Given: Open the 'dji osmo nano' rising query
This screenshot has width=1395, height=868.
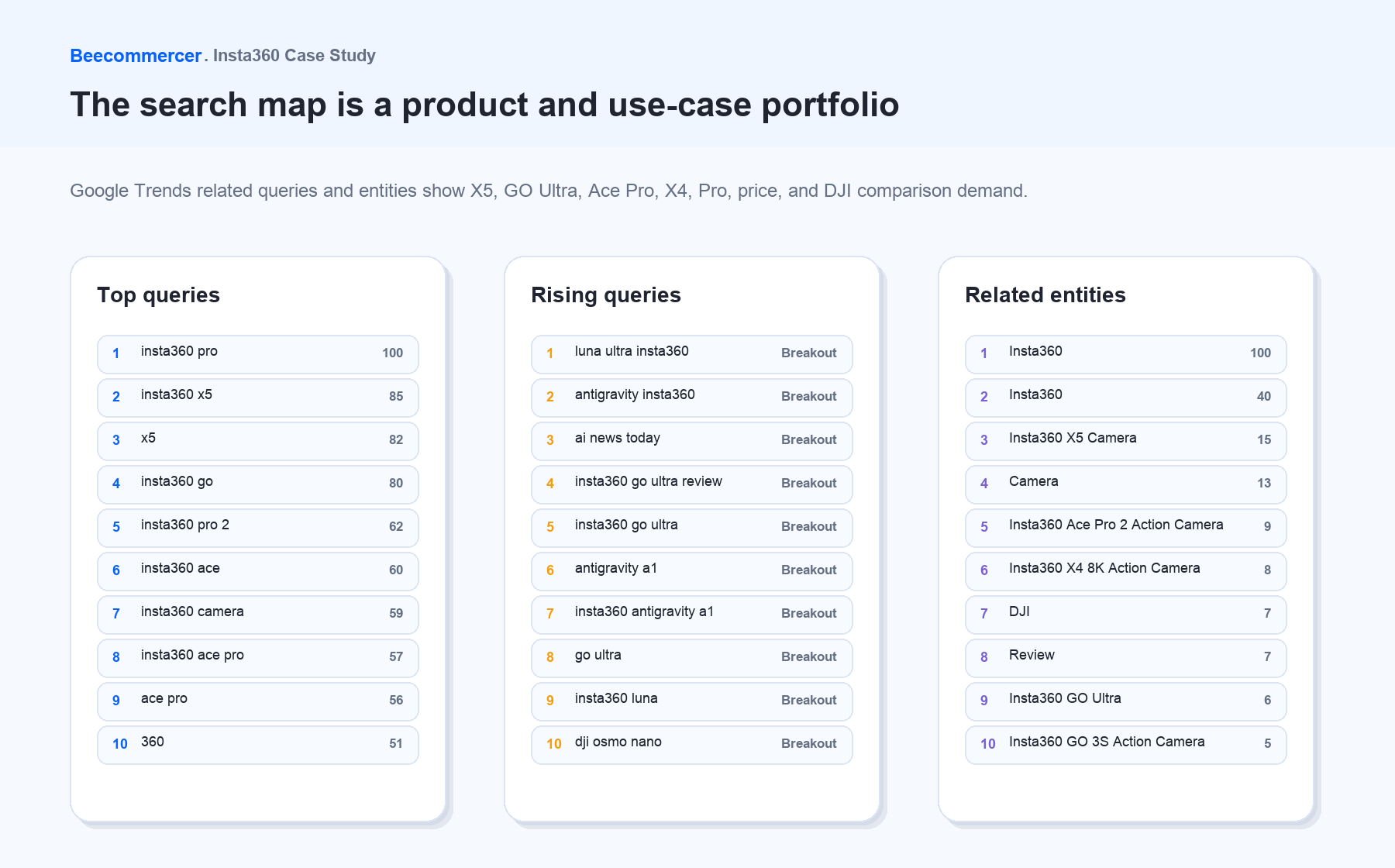Looking at the screenshot, I should point(692,745).
